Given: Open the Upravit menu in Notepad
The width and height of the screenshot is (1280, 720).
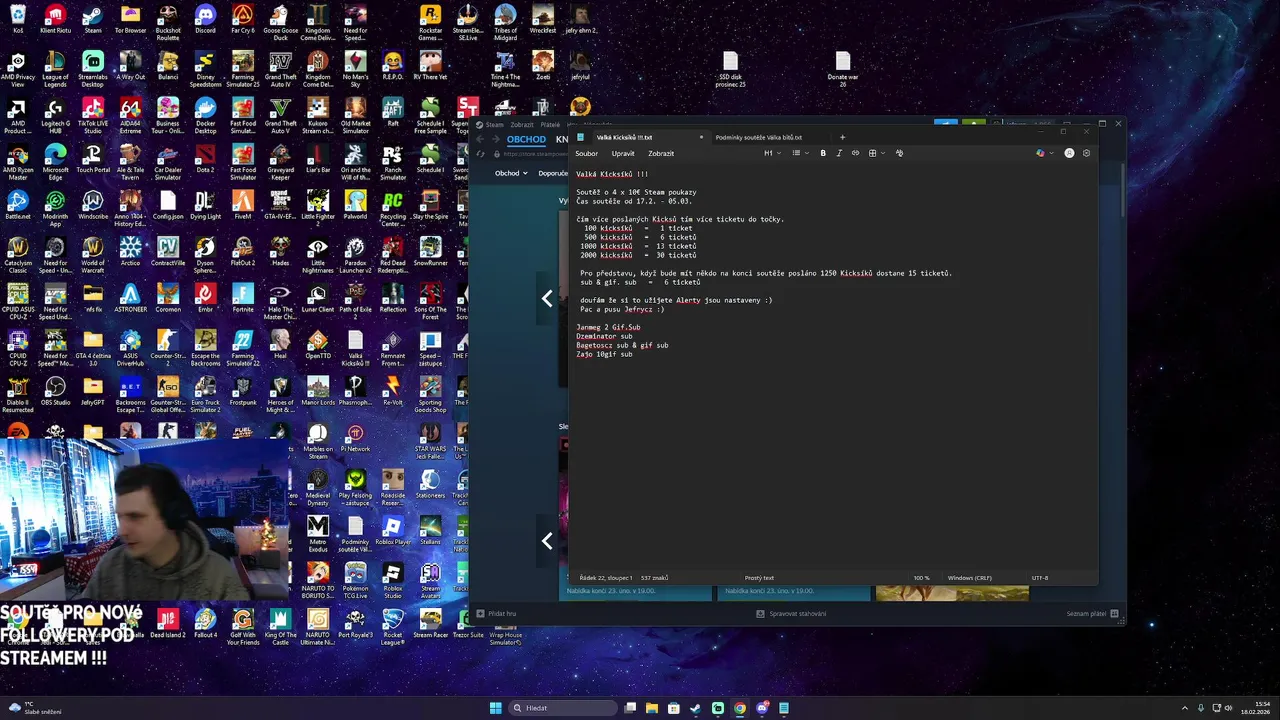Looking at the screenshot, I should tap(623, 153).
